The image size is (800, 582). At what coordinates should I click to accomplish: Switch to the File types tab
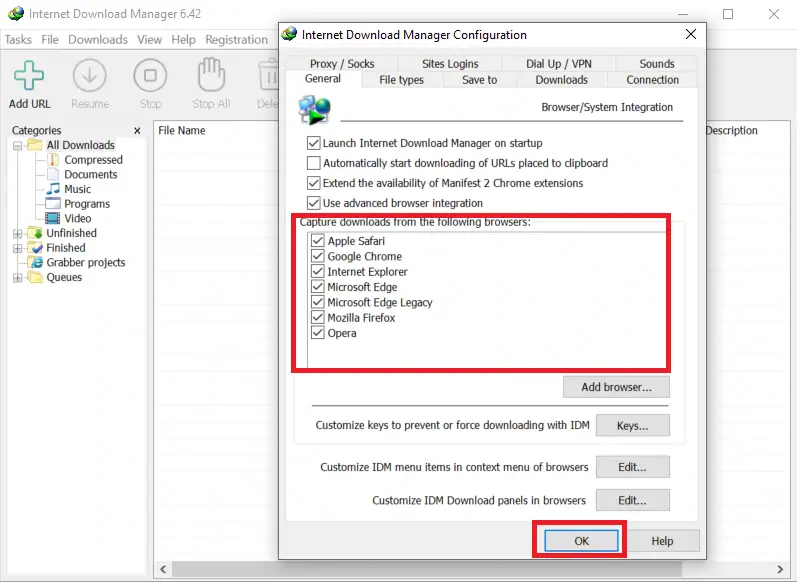[401, 80]
